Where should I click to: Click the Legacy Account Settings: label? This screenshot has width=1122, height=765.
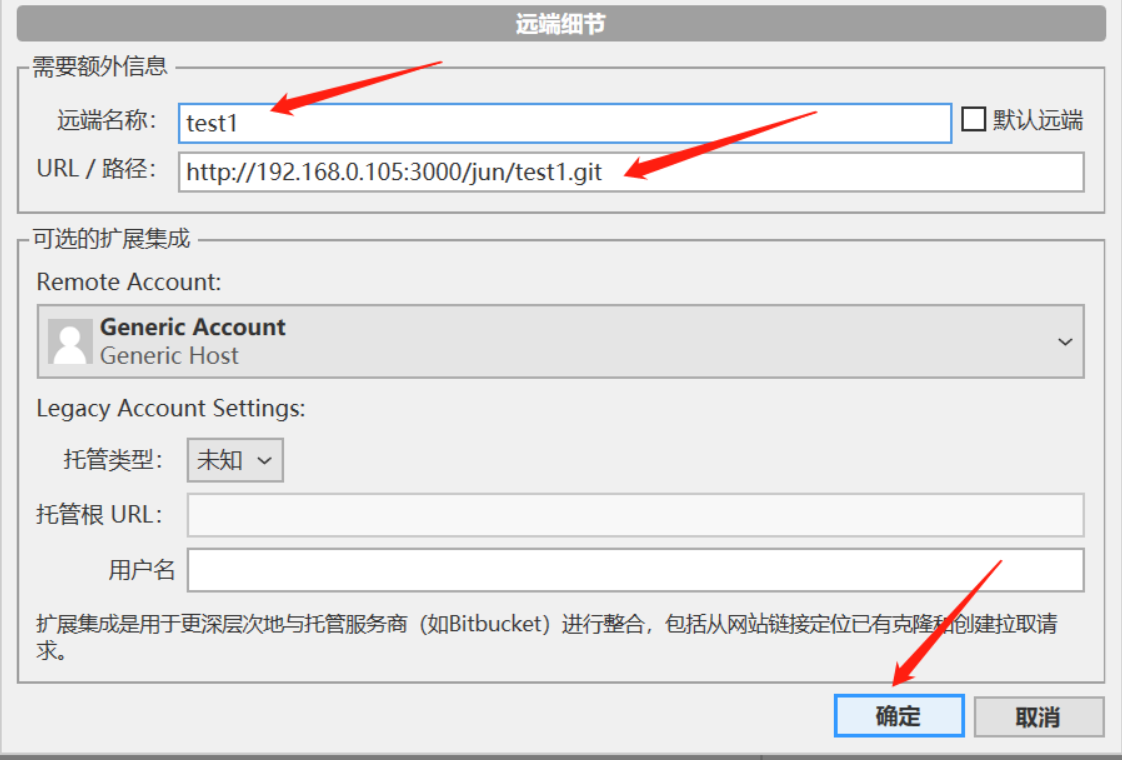coord(171,409)
